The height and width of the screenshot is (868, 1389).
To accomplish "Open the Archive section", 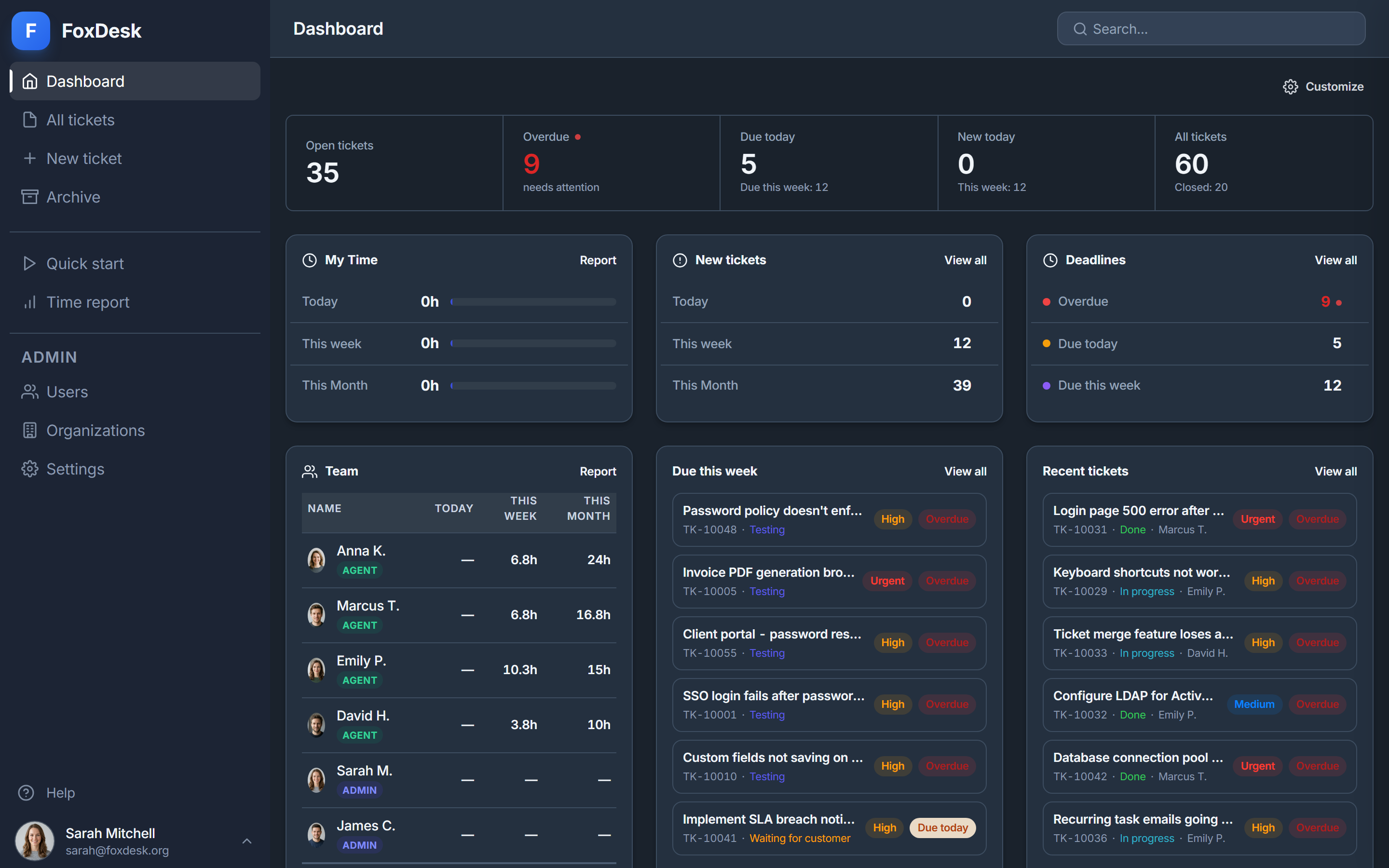I will click(73, 196).
